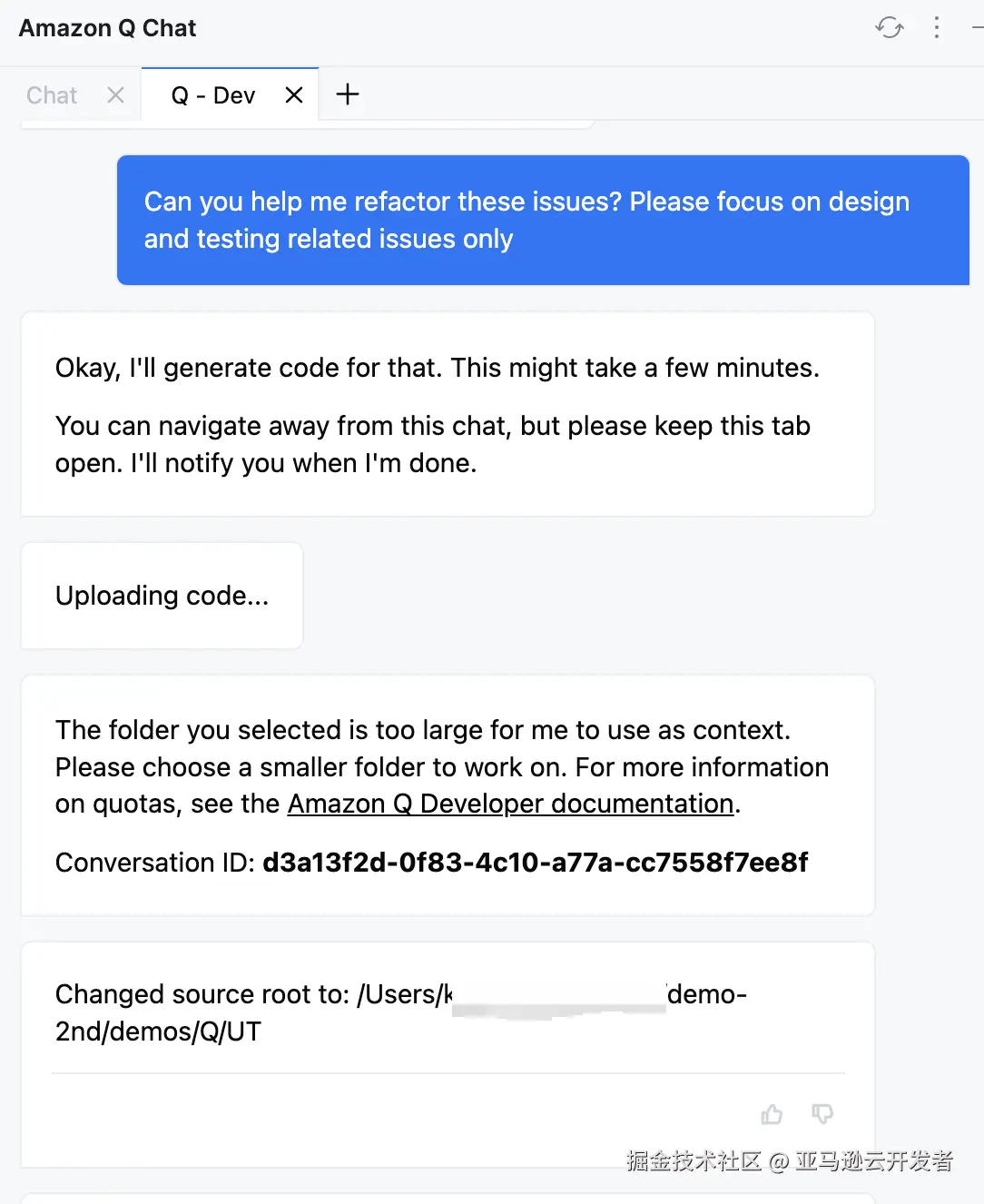Open the three-dot more options menu

pos(937,27)
